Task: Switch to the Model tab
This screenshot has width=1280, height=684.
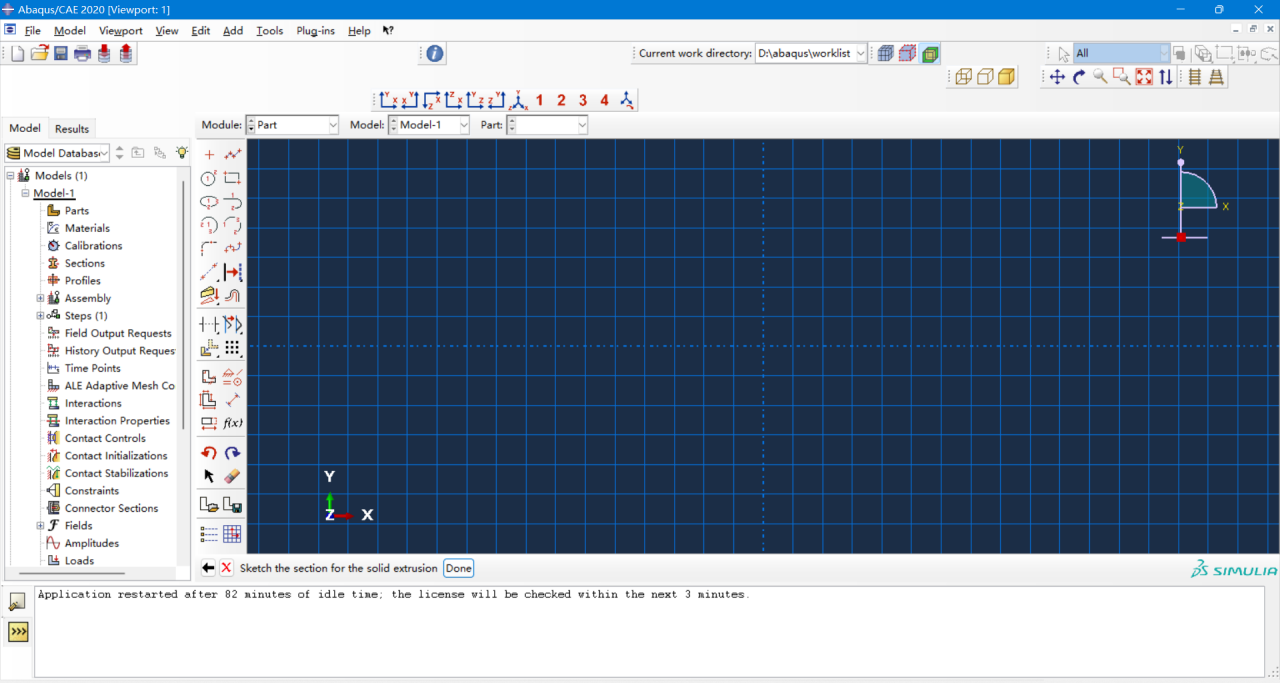Action: tap(25, 128)
